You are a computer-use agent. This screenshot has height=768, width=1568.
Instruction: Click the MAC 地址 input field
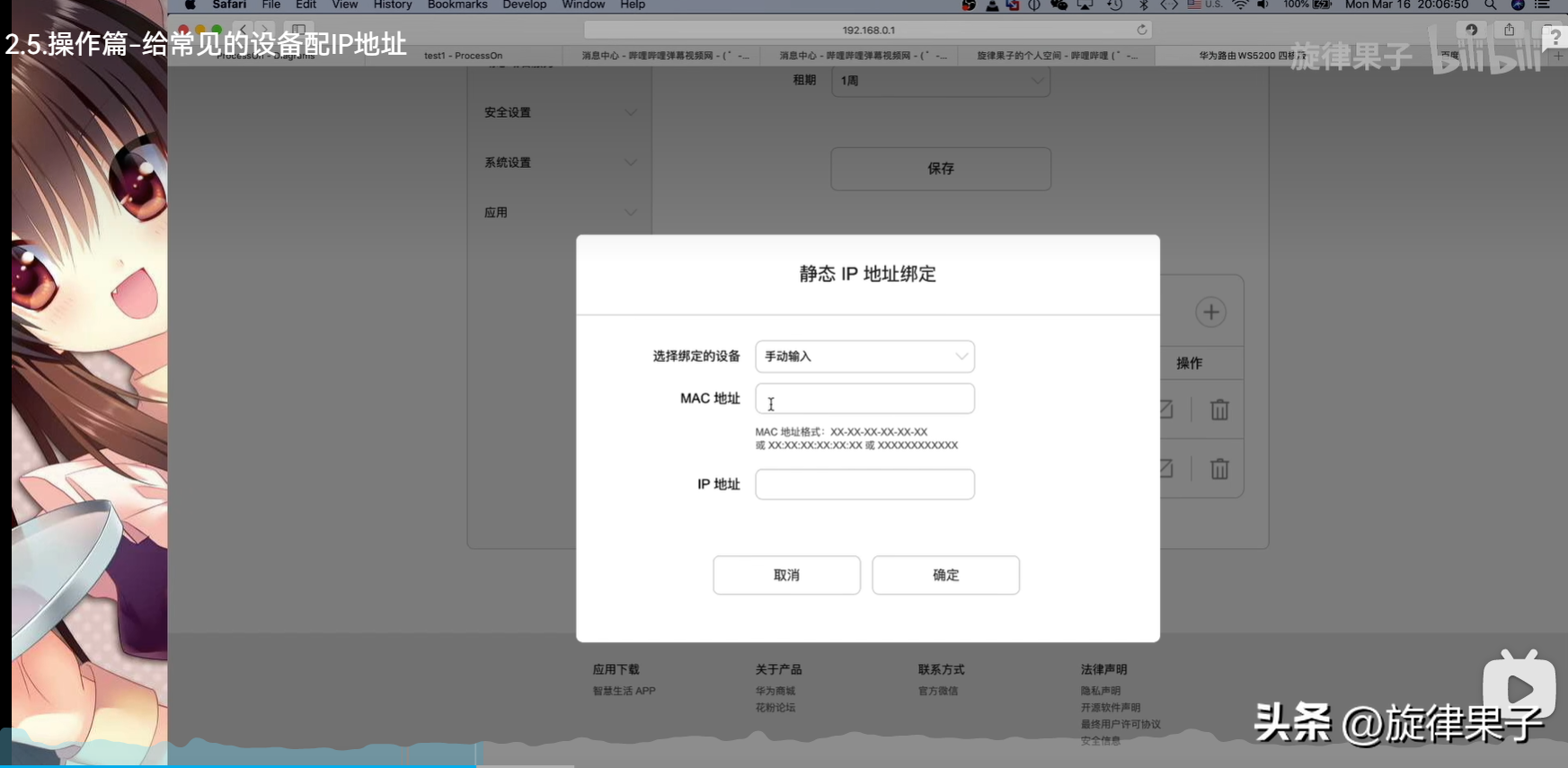coord(864,399)
